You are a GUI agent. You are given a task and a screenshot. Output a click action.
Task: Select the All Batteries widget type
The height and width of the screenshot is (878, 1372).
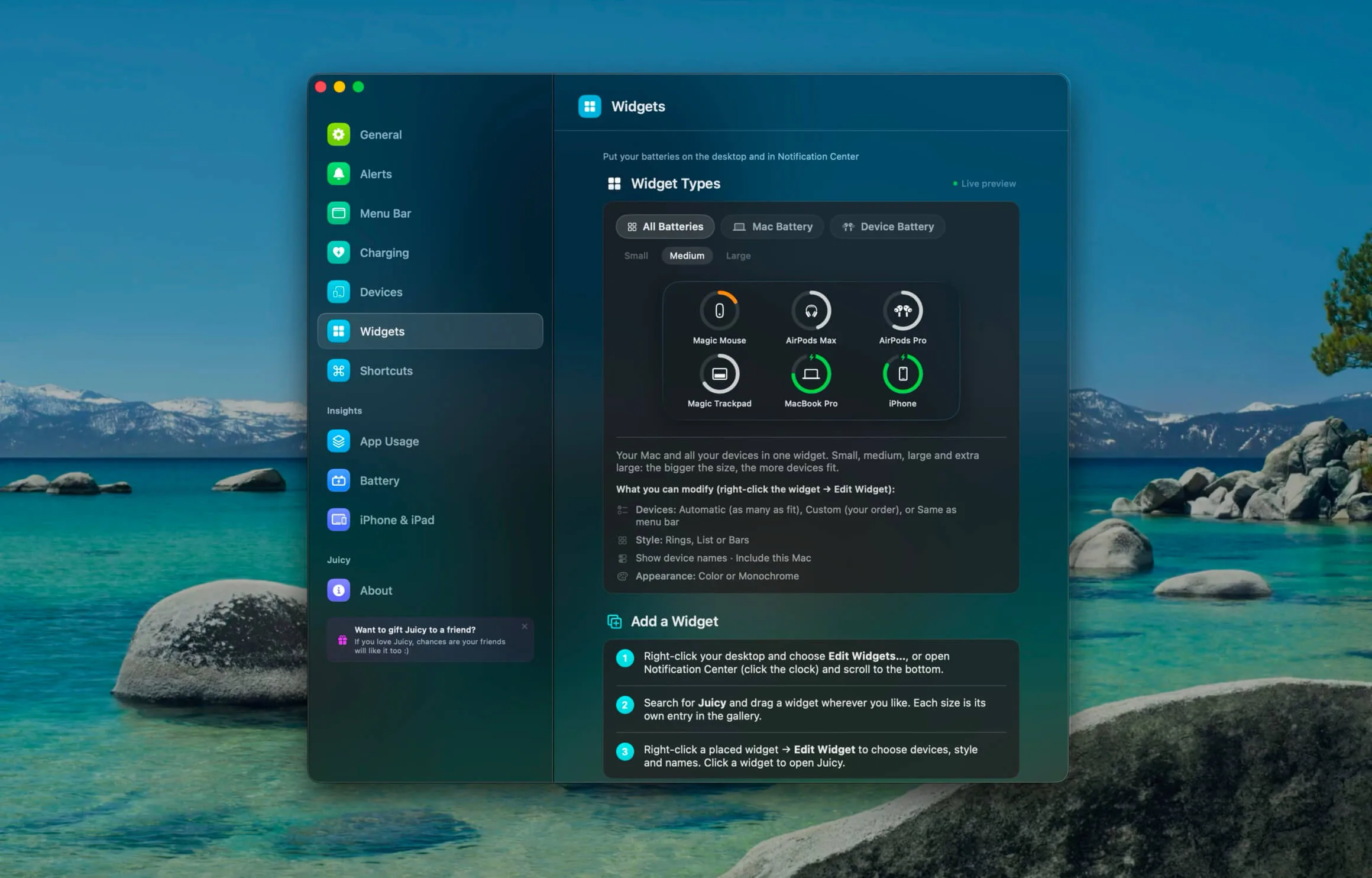coord(665,227)
